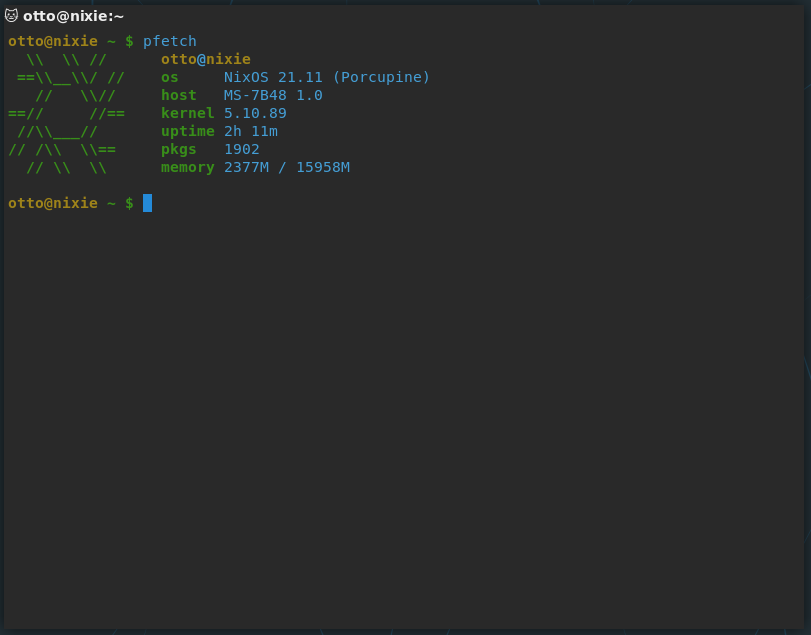The width and height of the screenshot is (811, 635).
Task: Click the uptime value '2h 11m'
Action: pyautogui.click(x=251, y=131)
